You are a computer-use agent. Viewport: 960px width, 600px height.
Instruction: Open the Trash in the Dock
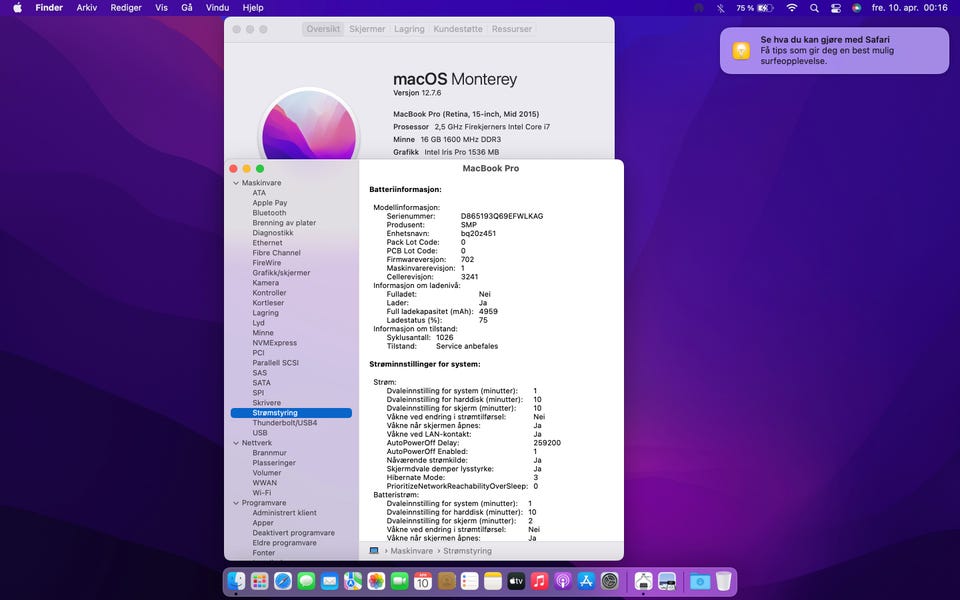[724, 580]
